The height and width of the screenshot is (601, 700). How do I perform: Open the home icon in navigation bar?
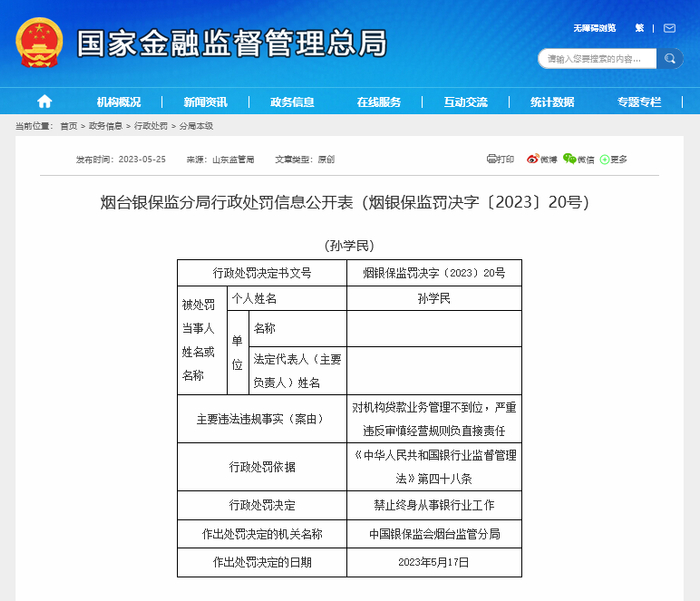click(44, 102)
